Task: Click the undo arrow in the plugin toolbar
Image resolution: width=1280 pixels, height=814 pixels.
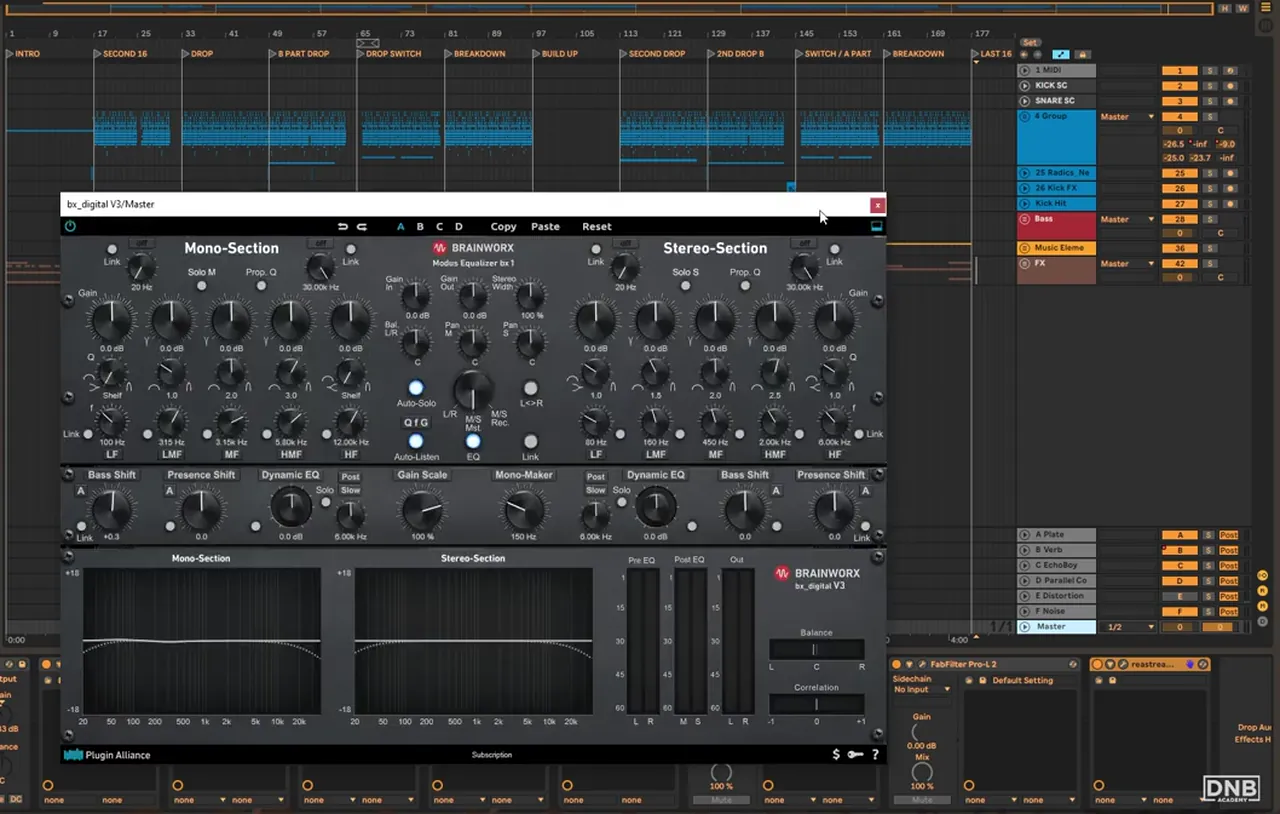Action: (343, 227)
